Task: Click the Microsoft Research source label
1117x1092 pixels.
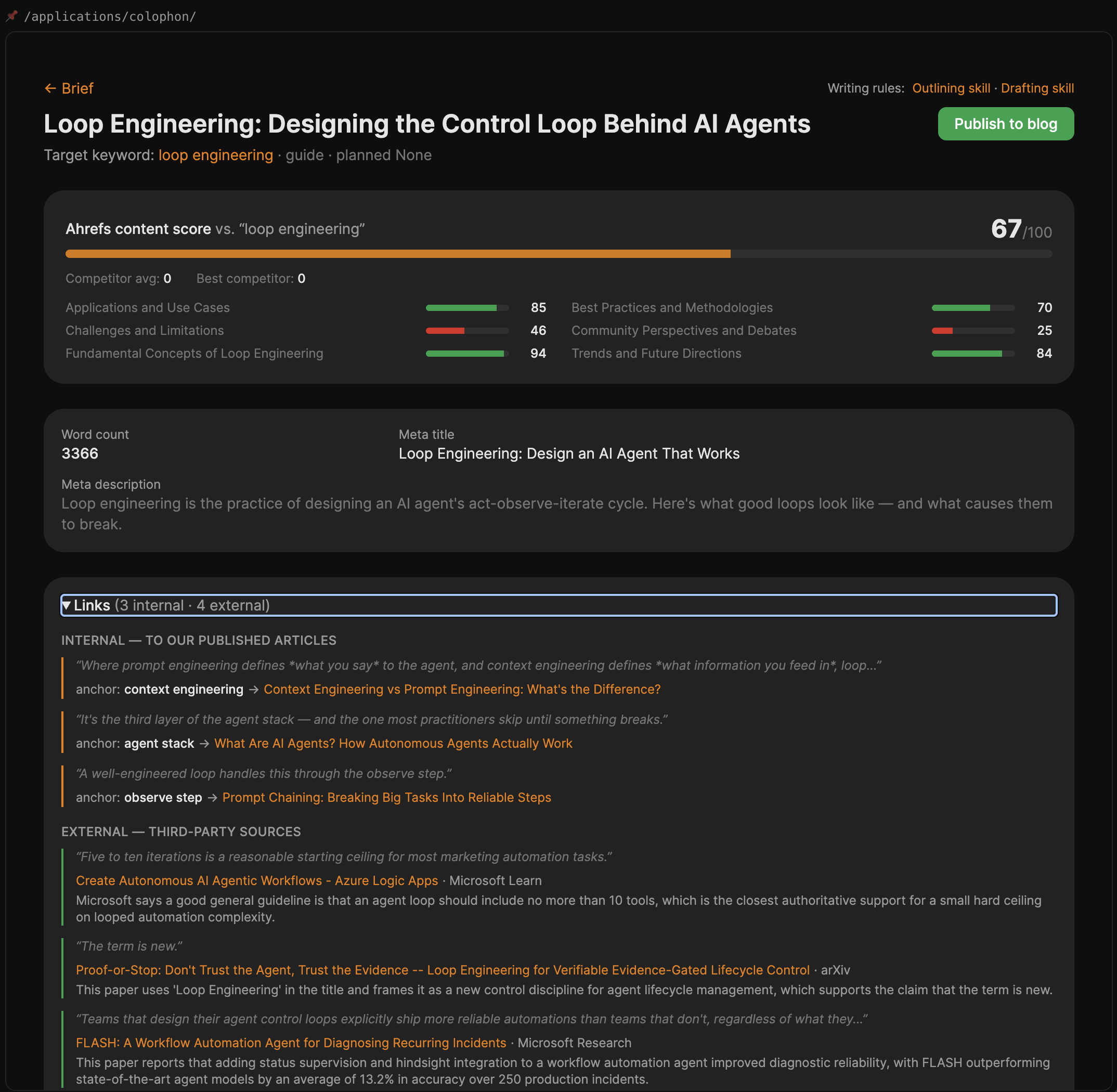Action: 575,1043
